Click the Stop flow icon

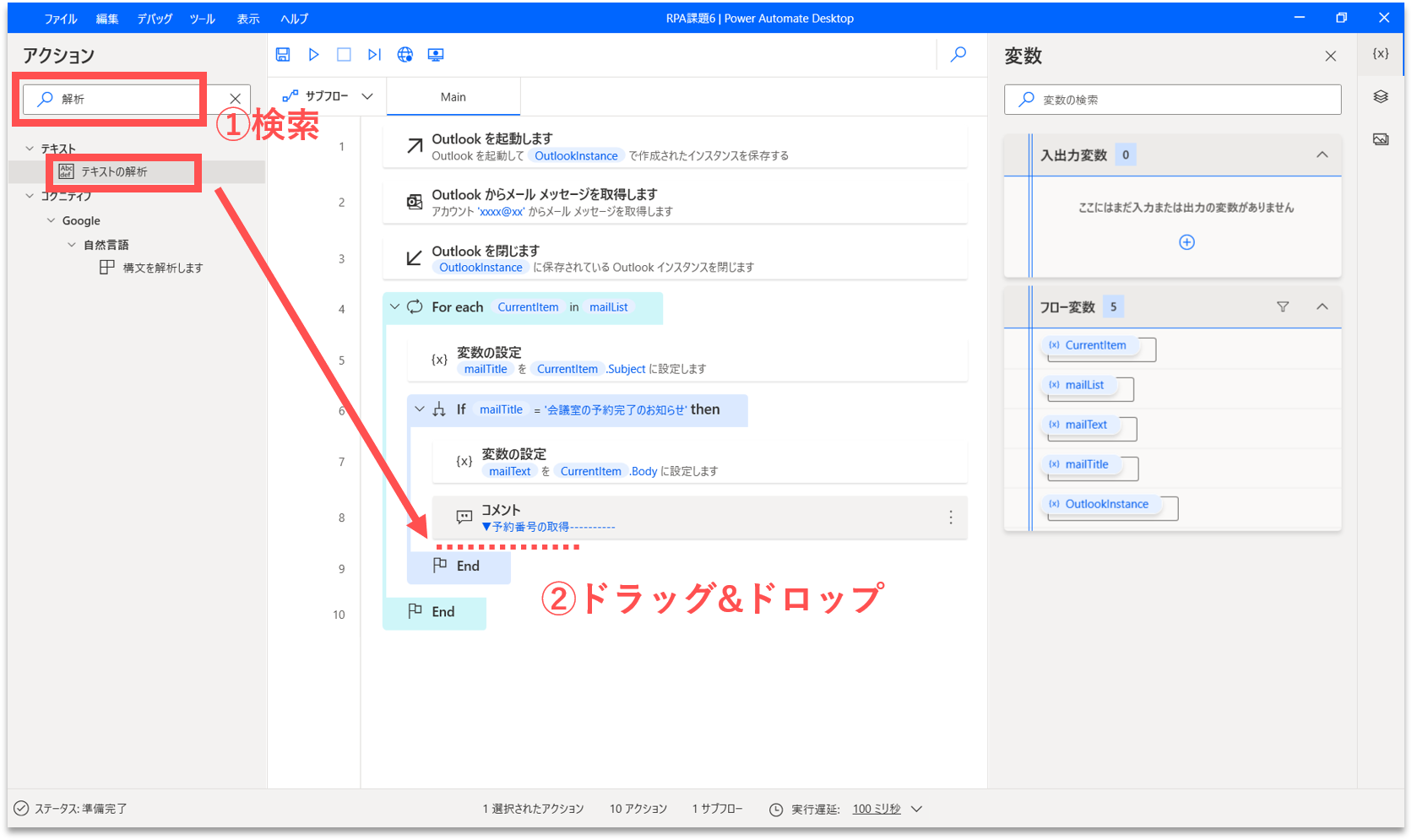[x=344, y=55]
